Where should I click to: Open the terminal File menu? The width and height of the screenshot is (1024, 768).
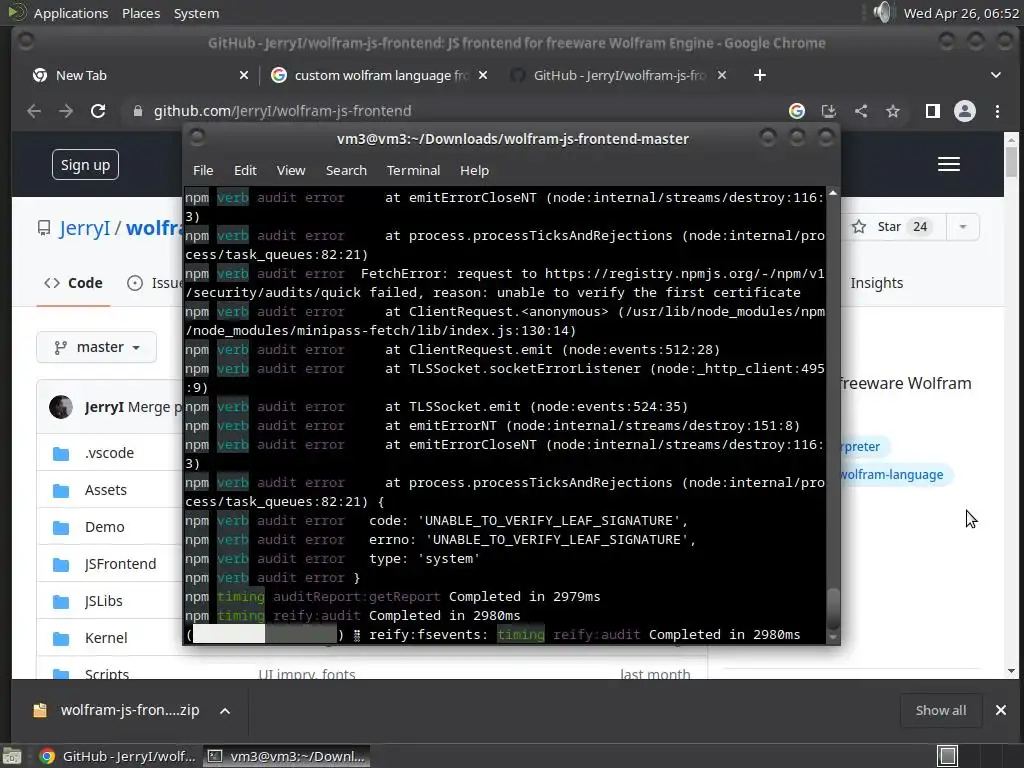[x=203, y=170]
